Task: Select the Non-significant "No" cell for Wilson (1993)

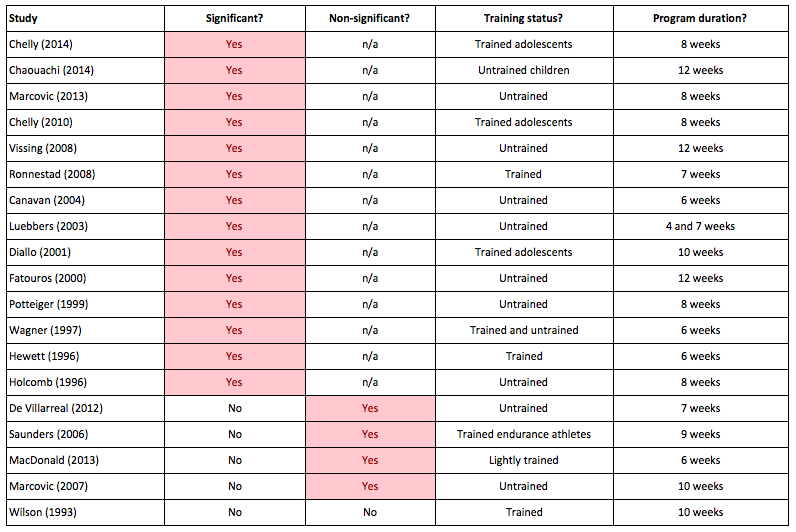Action: pyautogui.click(x=369, y=512)
